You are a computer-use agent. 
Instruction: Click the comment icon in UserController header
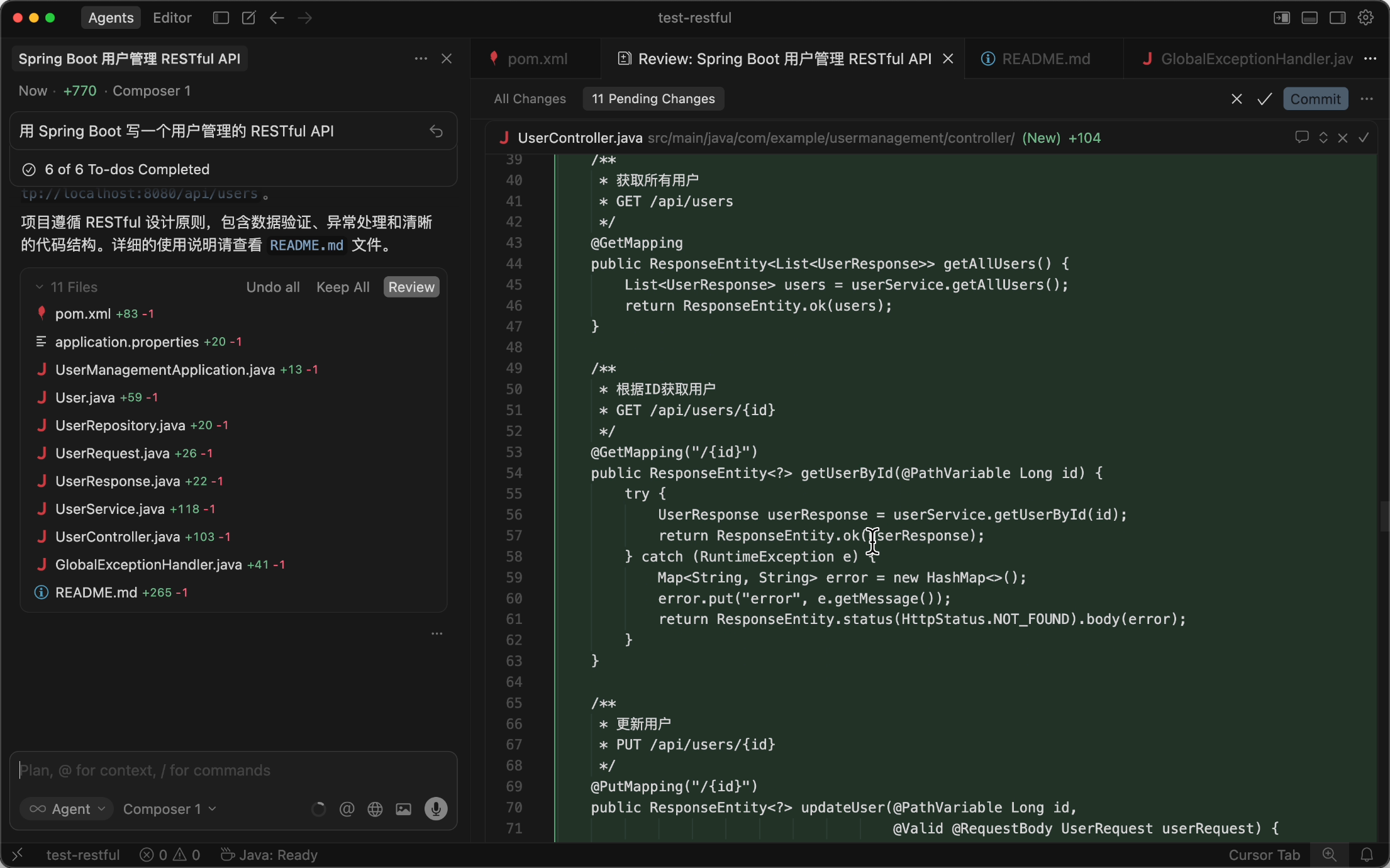pos(1301,138)
